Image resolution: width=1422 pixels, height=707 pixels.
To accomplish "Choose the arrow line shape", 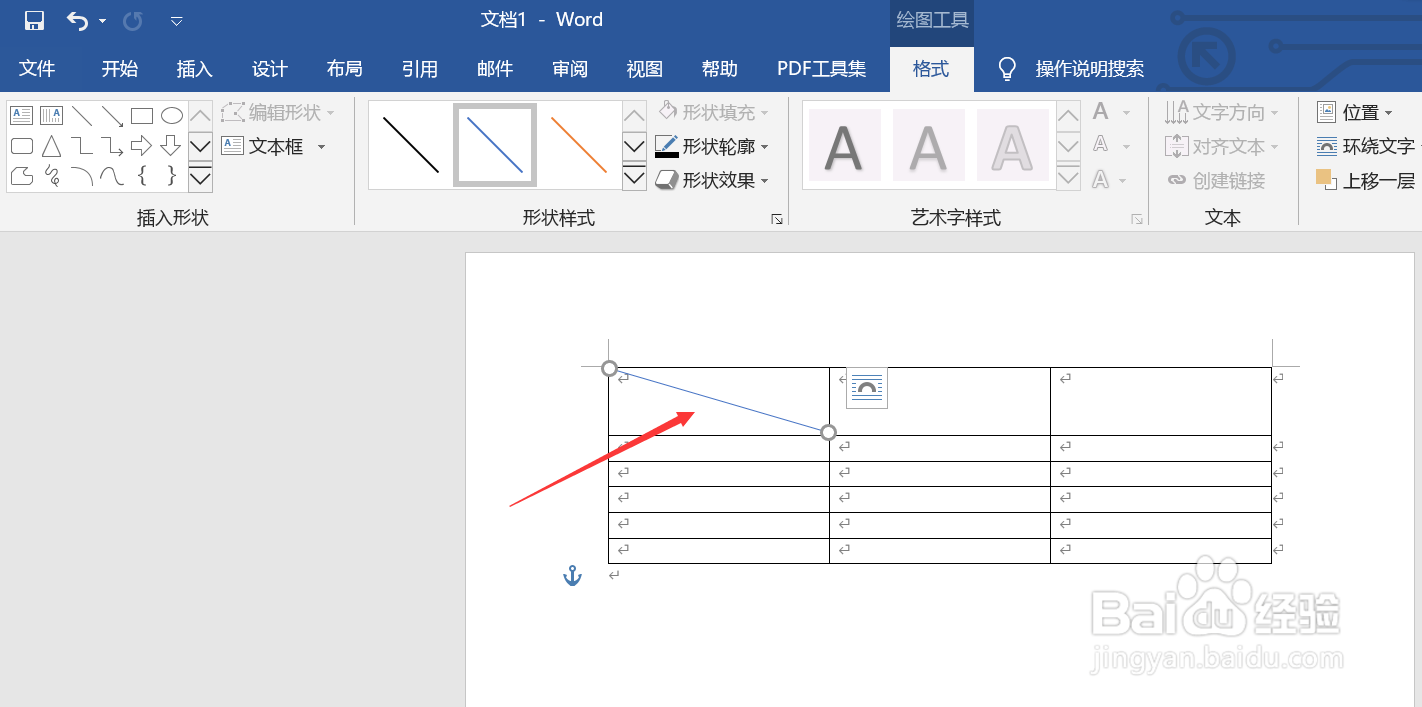I will coord(112,114).
